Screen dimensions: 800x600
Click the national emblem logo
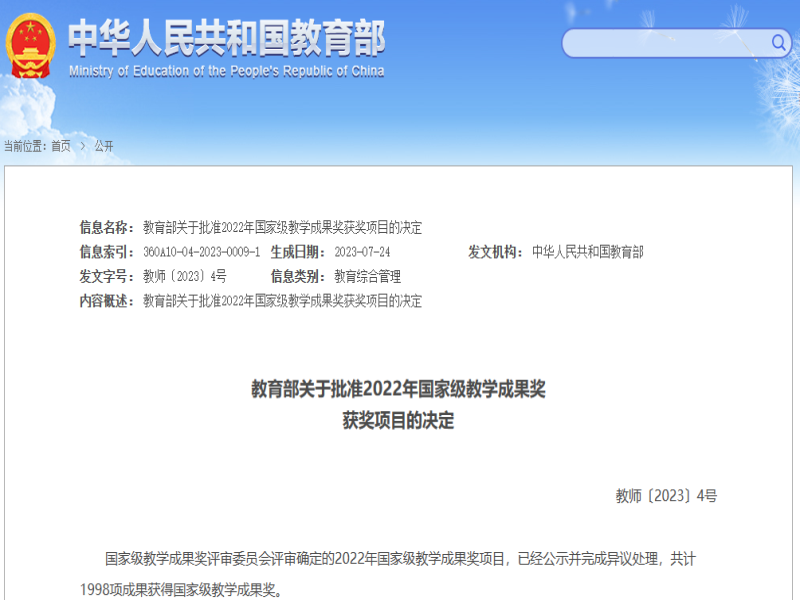tap(31, 45)
